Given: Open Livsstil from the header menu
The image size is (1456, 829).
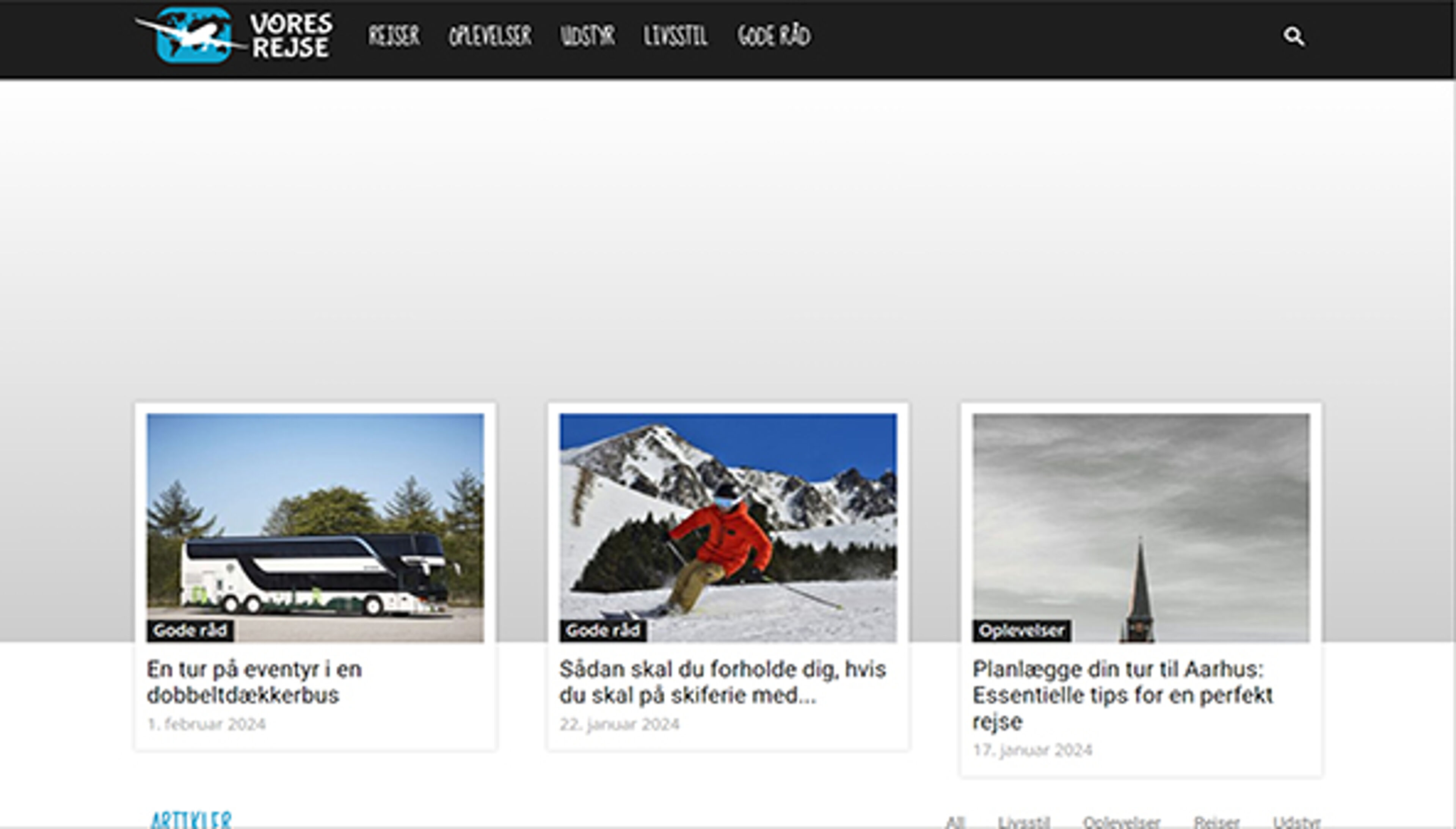Looking at the screenshot, I should (x=675, y=36).
